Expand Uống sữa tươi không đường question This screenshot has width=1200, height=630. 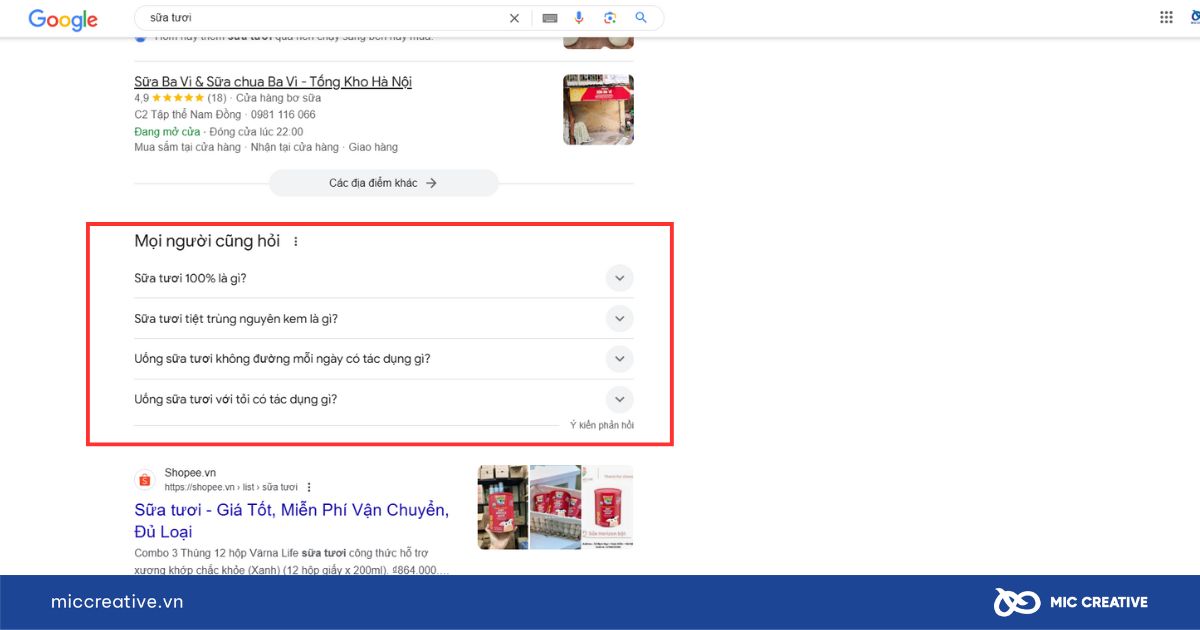[x=384, y=359]
